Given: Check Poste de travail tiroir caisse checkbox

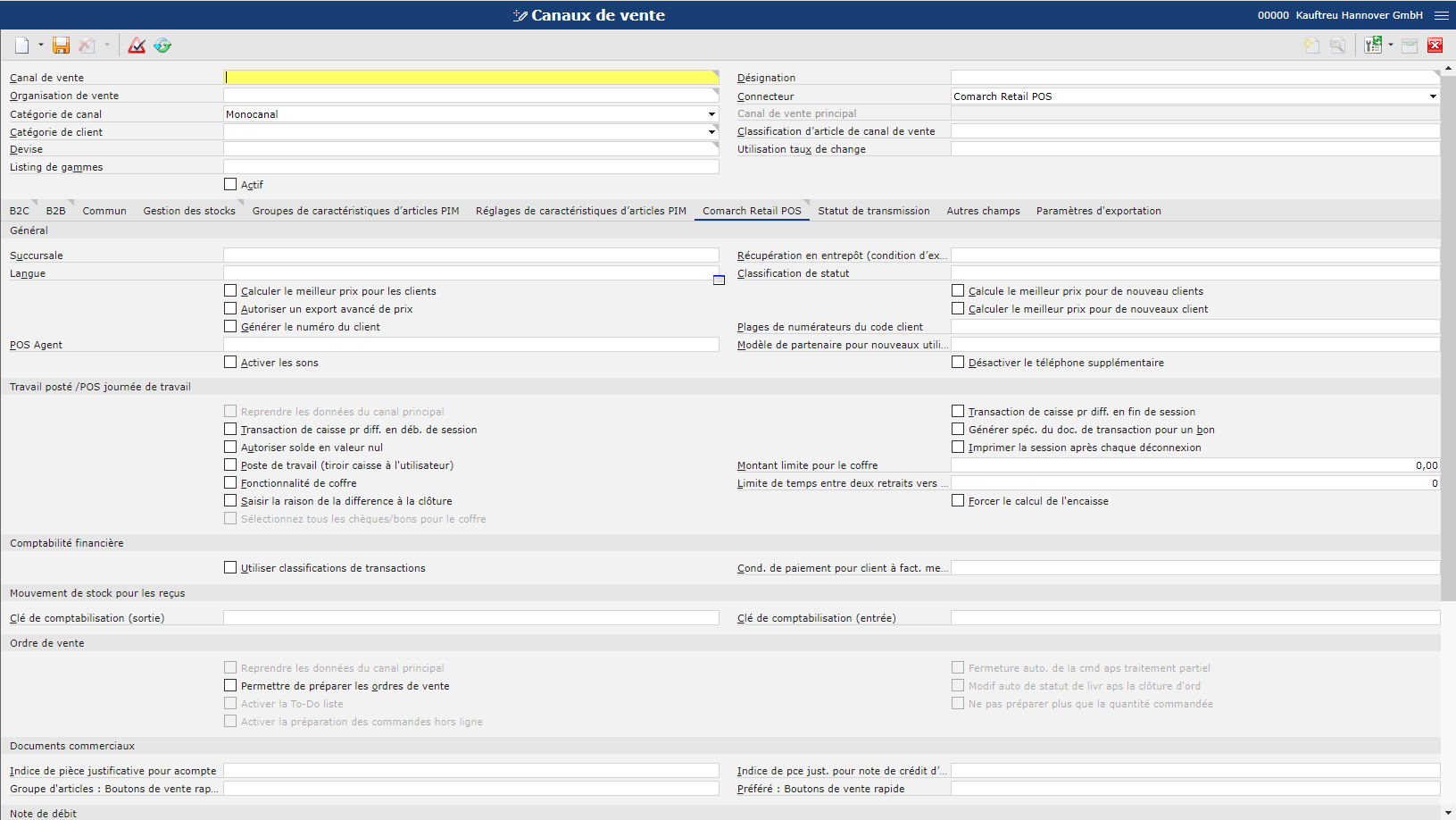Looking at the screenshot, I should click(230, 464).
